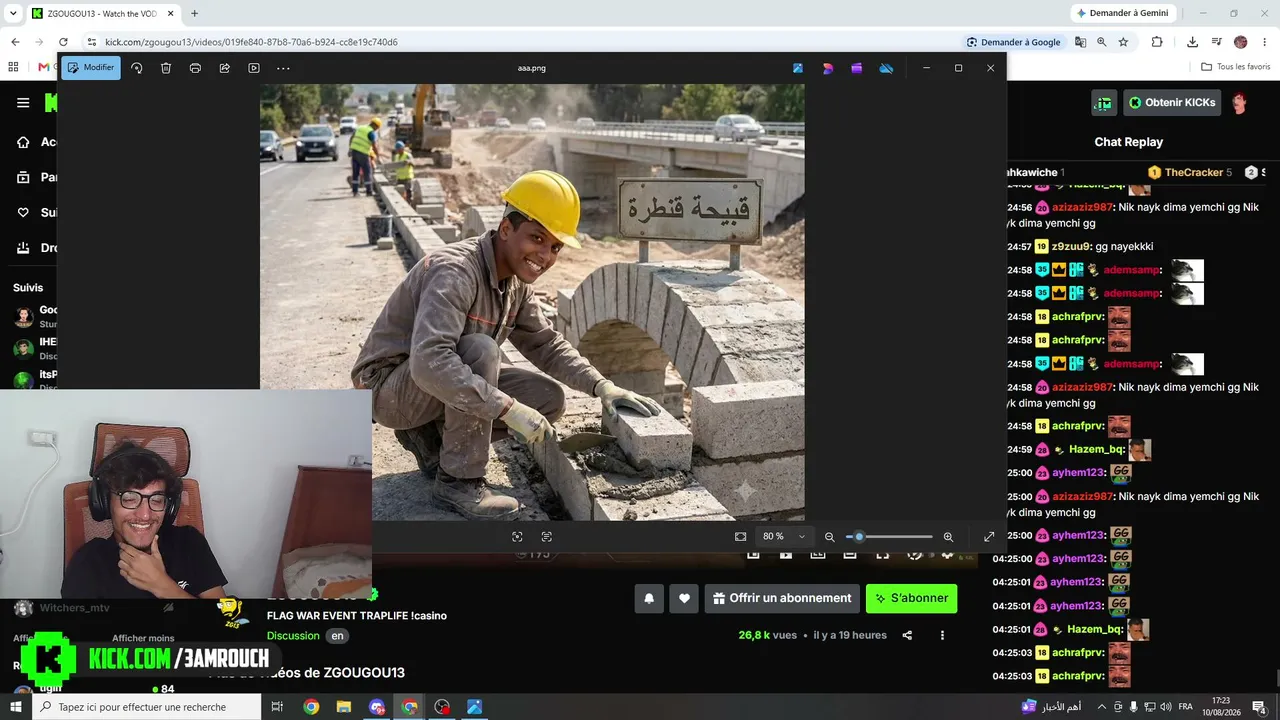
Task: Share the video using the share icon
Action: [x=907, y=635]
